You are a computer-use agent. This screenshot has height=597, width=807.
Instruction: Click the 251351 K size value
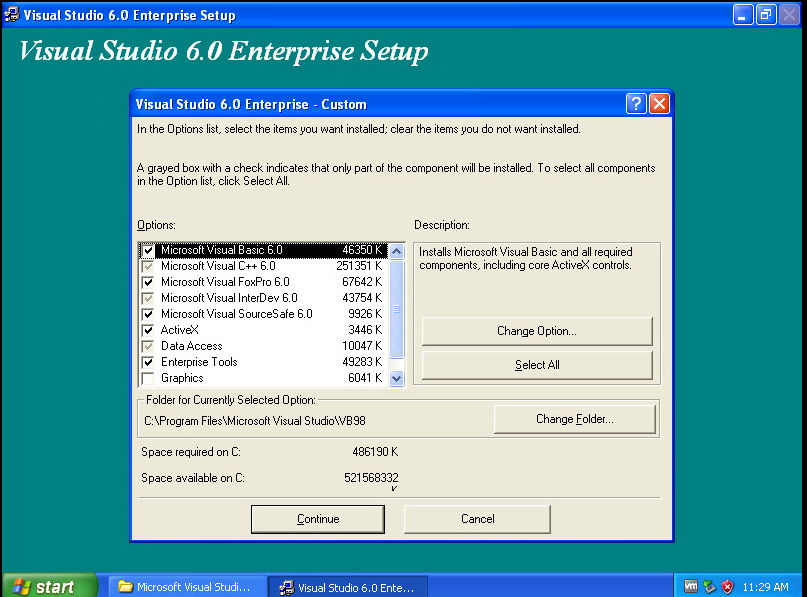[x=359, y=266]
